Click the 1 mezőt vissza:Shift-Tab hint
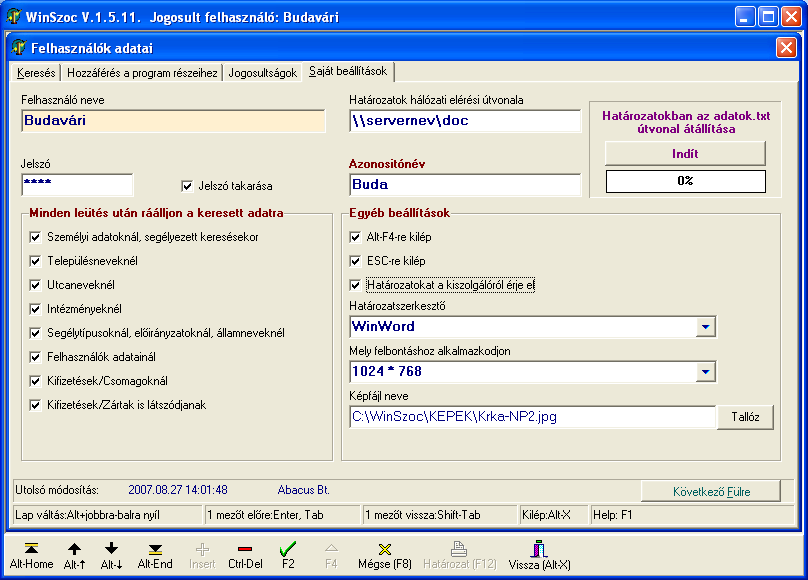This screenshot has width=808, height=580. click(x=439, y=515)
